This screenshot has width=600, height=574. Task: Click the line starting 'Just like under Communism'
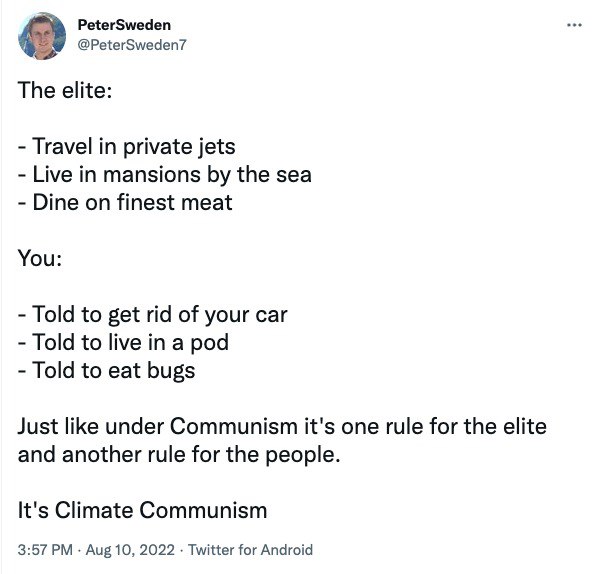pos(282,426)
